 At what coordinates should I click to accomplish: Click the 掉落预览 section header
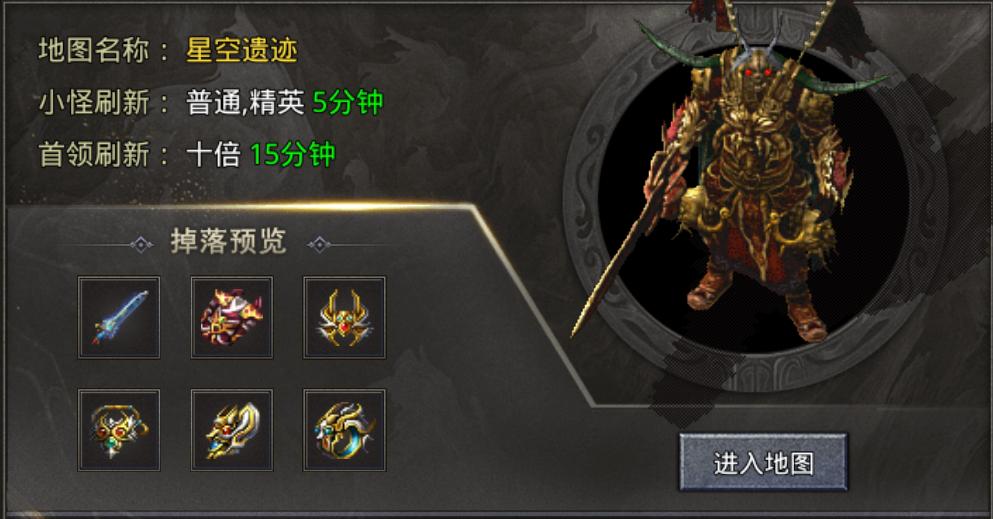pos(229,242)
